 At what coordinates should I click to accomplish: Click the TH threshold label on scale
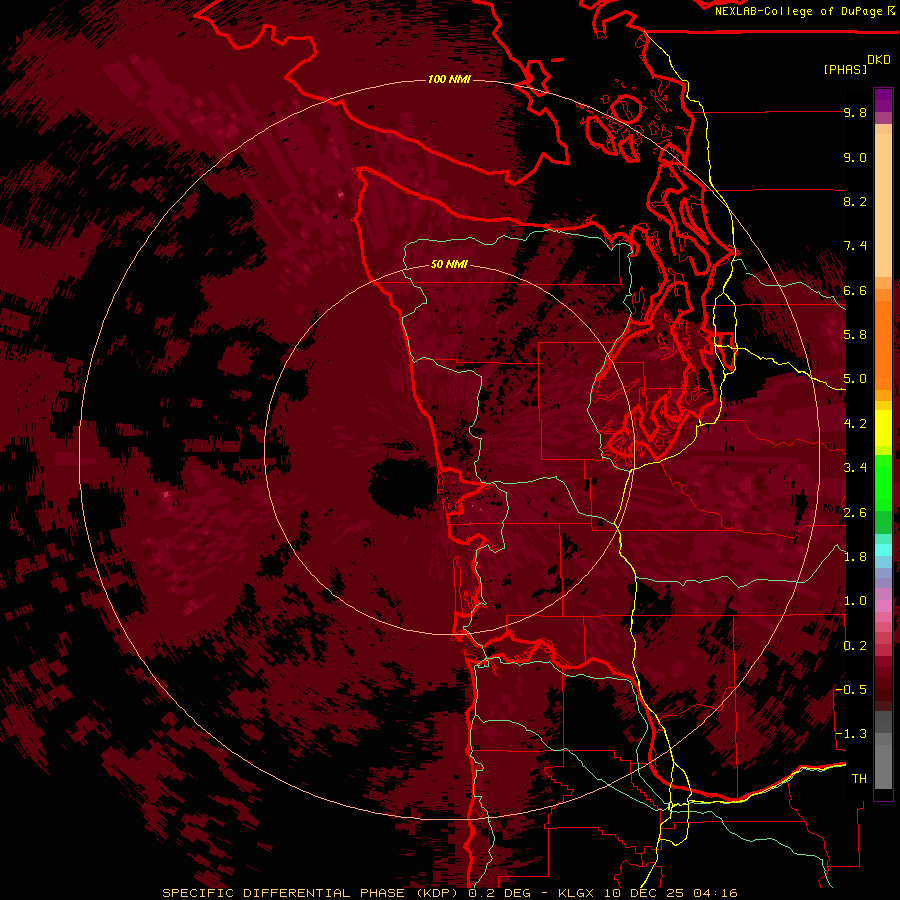coord(859,778)
